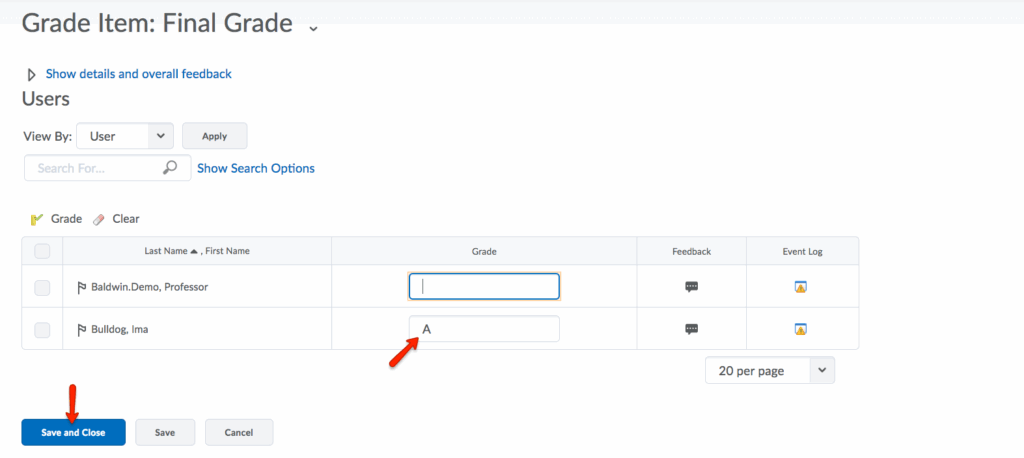Click the Apply button
The height and width of the screenshot is (458, 1024).
point(214,136)
